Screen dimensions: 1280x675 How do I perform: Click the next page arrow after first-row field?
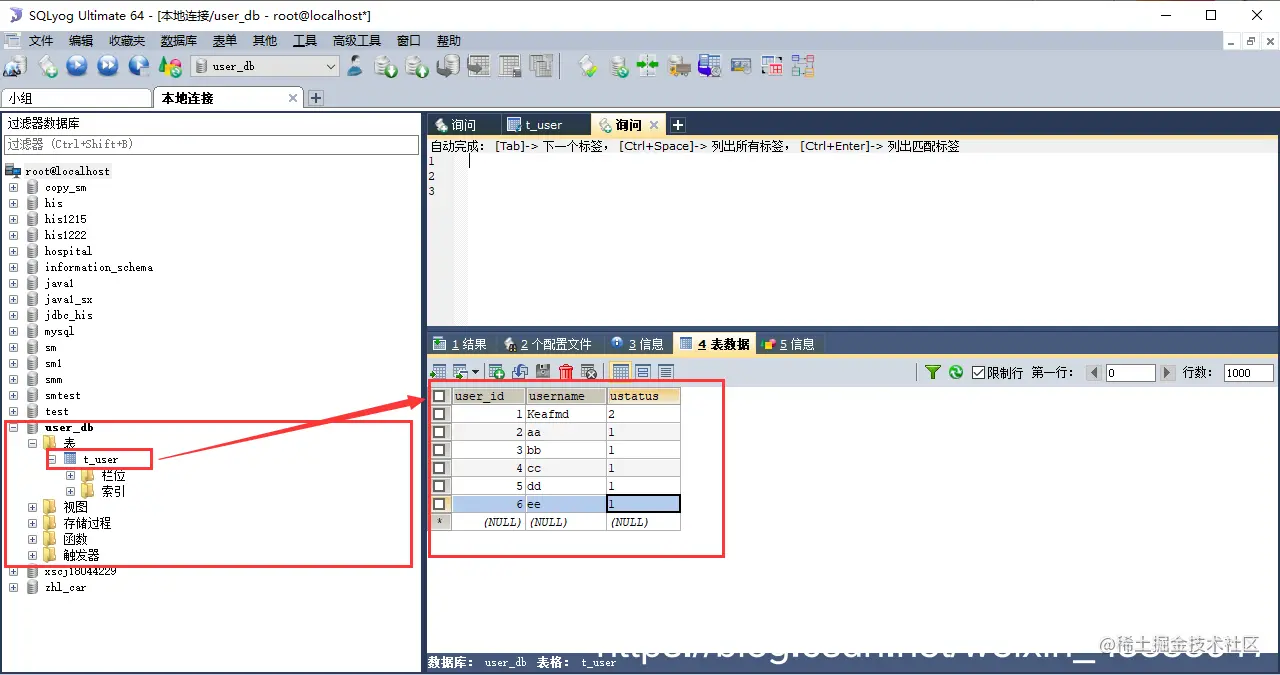point(1166,372)
